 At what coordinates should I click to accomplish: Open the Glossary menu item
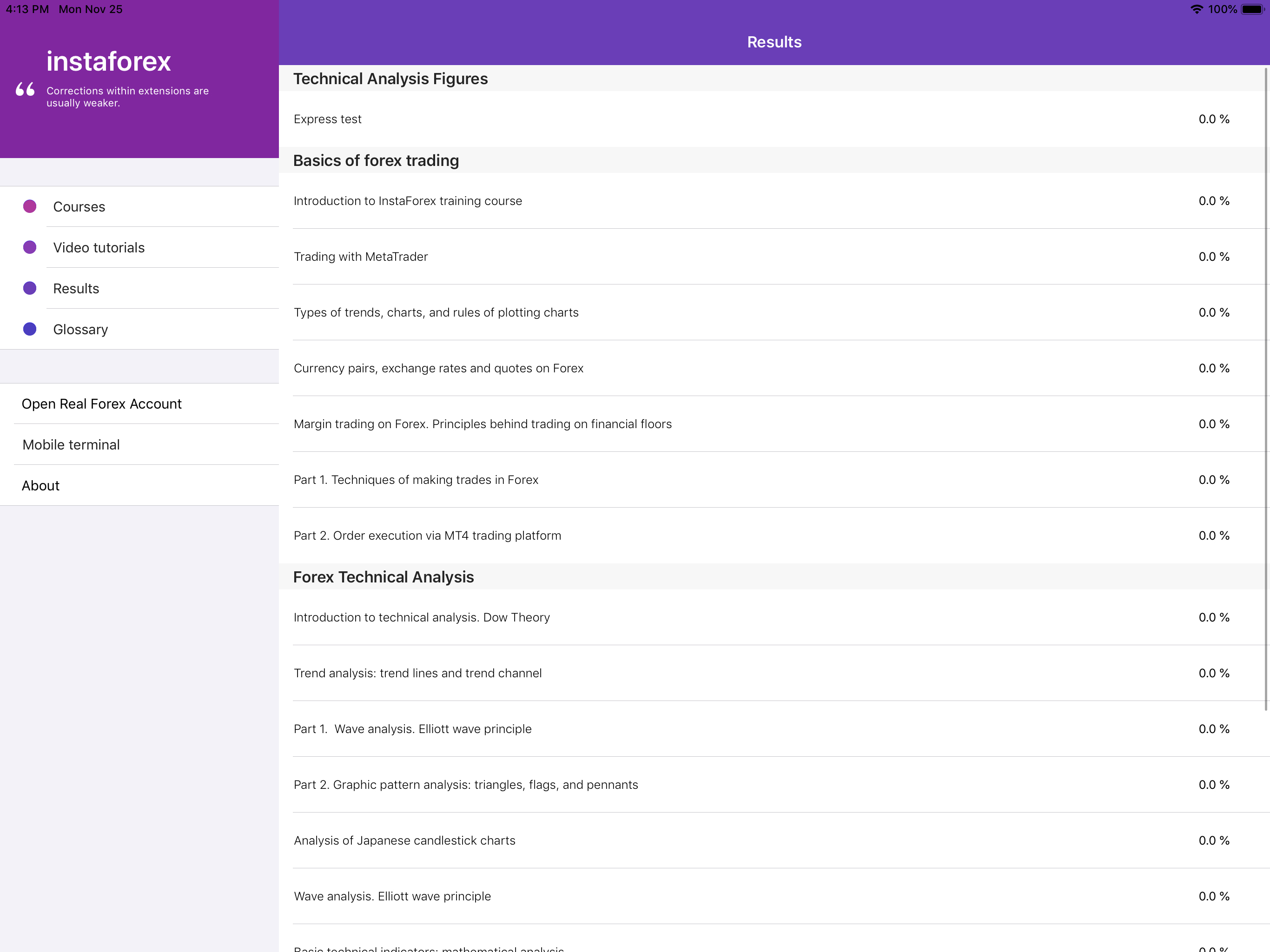point(80,330)
